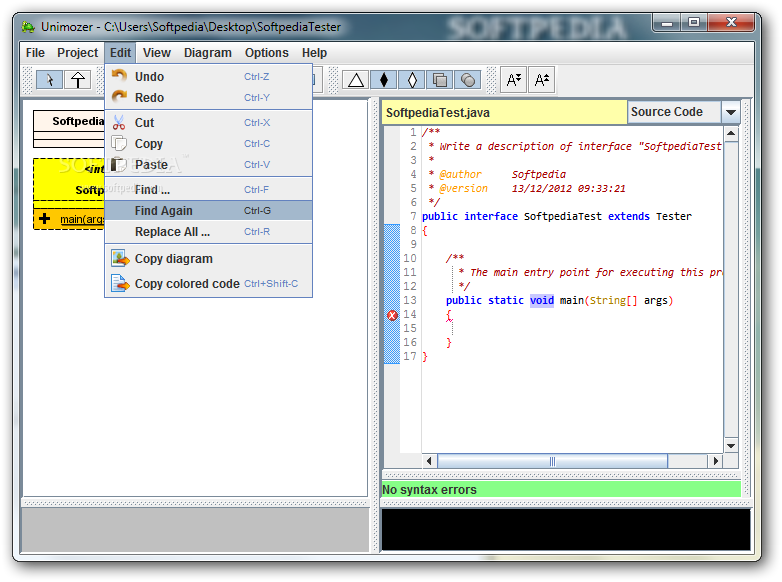The height and width of the screenshot is (582, 782).
Task: Click the Source Code combo box label
Action: (x=674, y=112)
